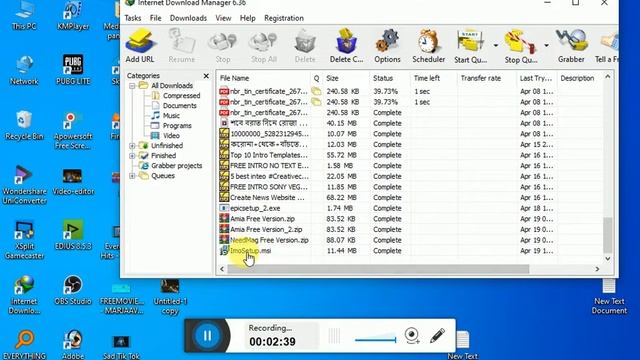Viewport: 640px width, 360px height.
Task: Click the Stop Queue toolbar icon
Action: (x=521, y=46)
